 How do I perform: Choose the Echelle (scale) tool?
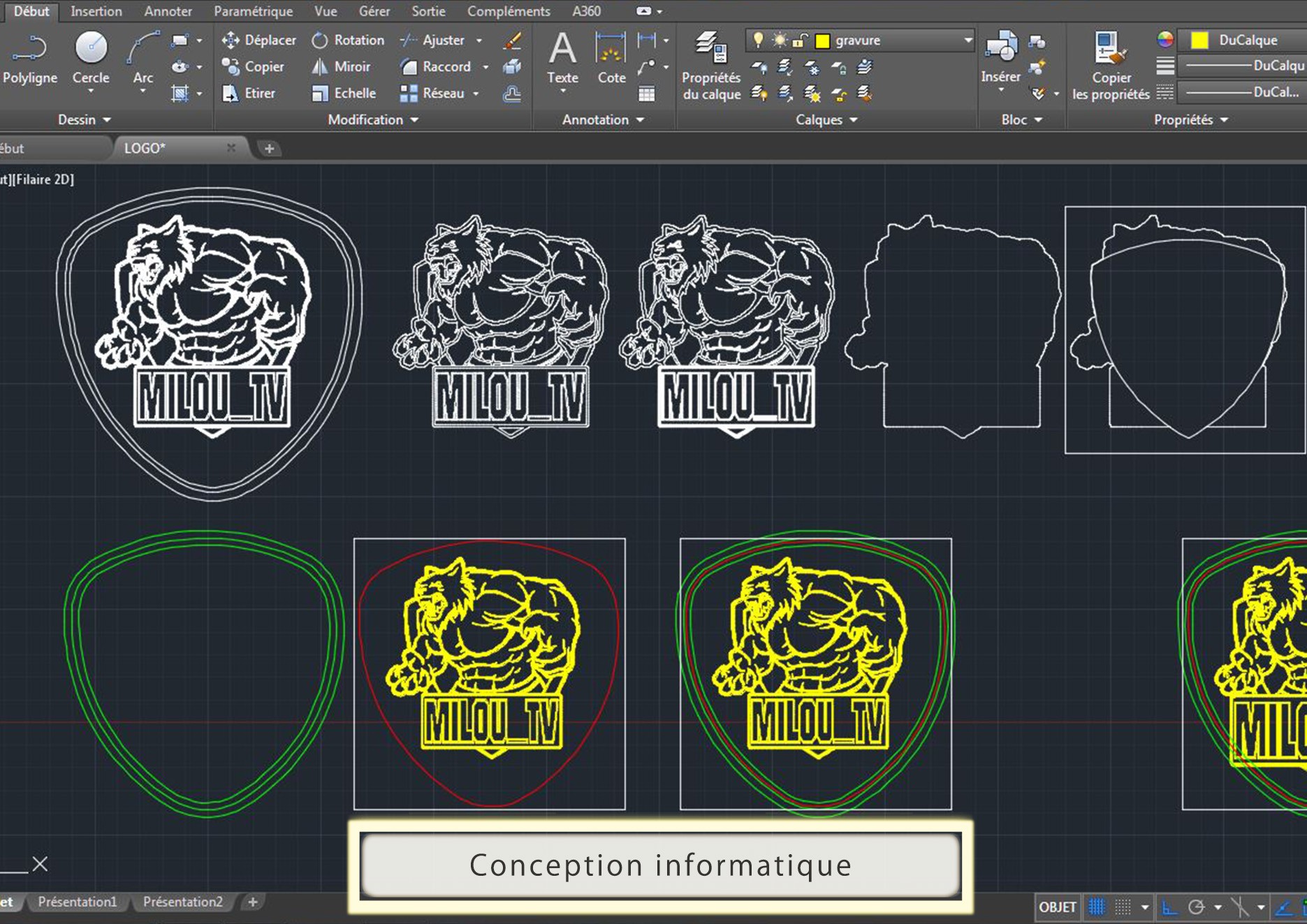coord(344,93)
